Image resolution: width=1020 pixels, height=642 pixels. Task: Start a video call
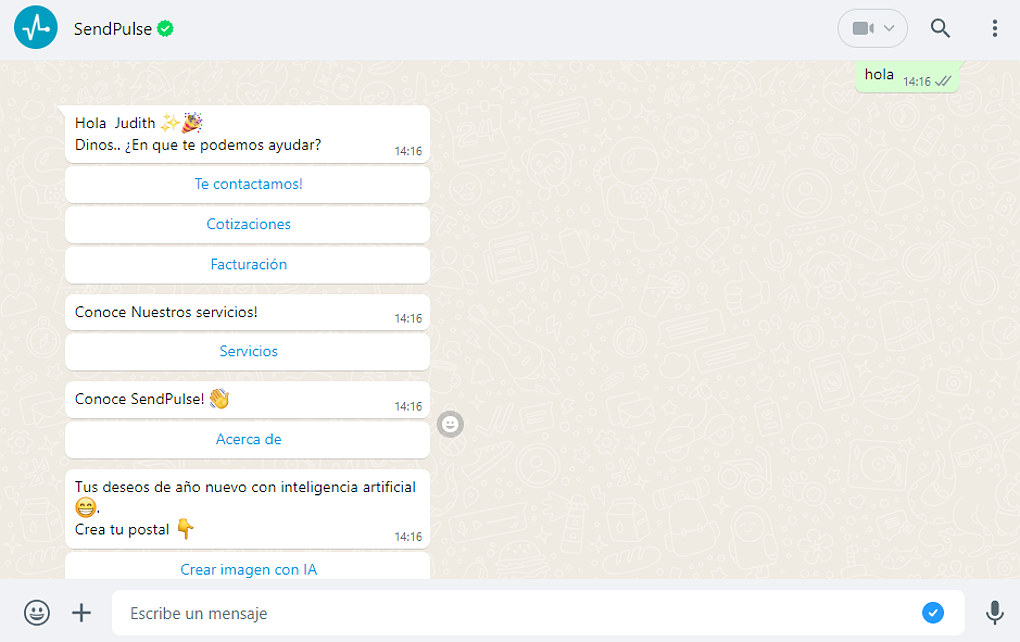[863, 28]
